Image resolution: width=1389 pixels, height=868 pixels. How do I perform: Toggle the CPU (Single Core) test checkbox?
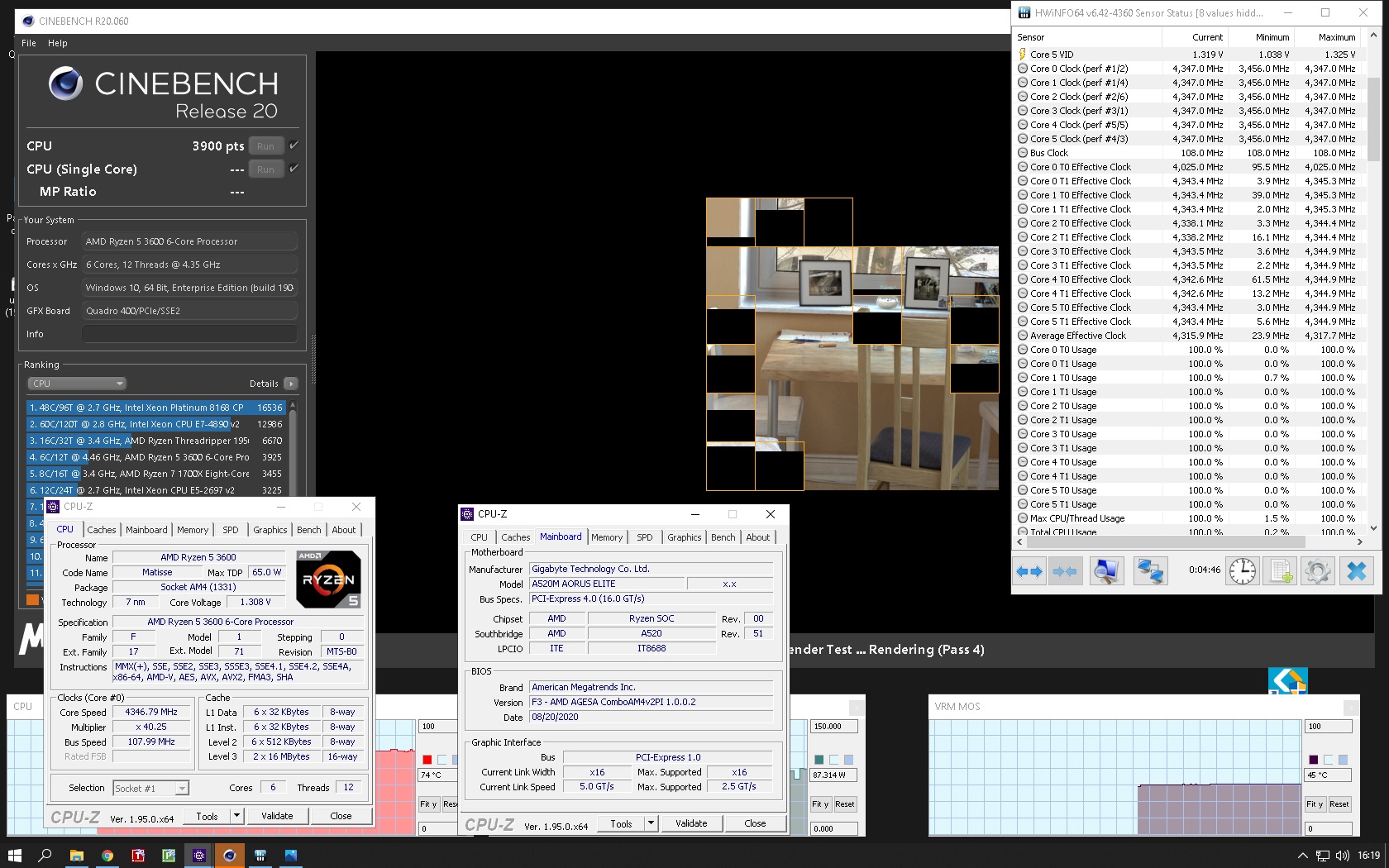(294, 169)
